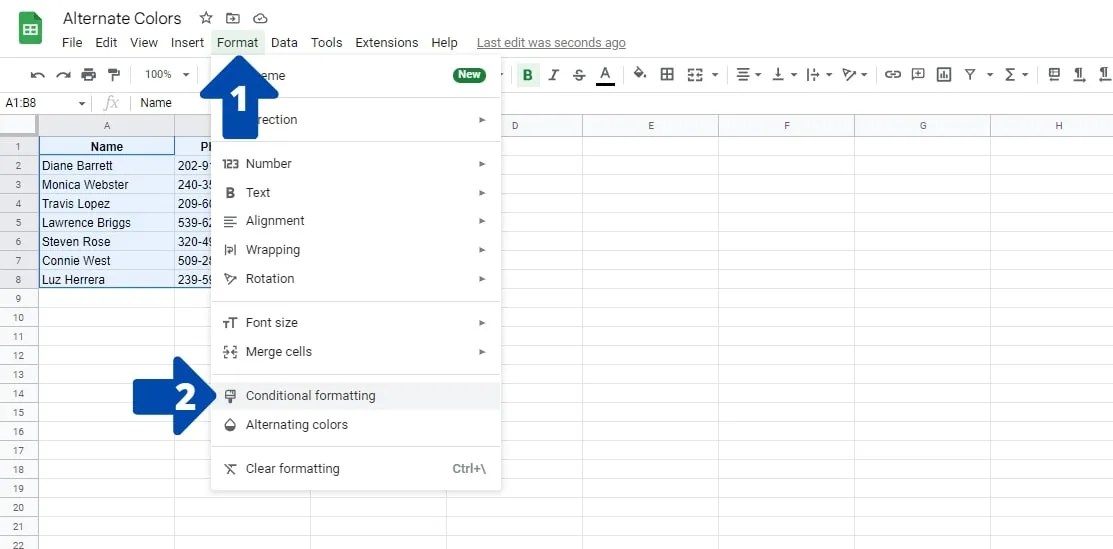
Task: Click the cloud document status icon
Action: 261,18
